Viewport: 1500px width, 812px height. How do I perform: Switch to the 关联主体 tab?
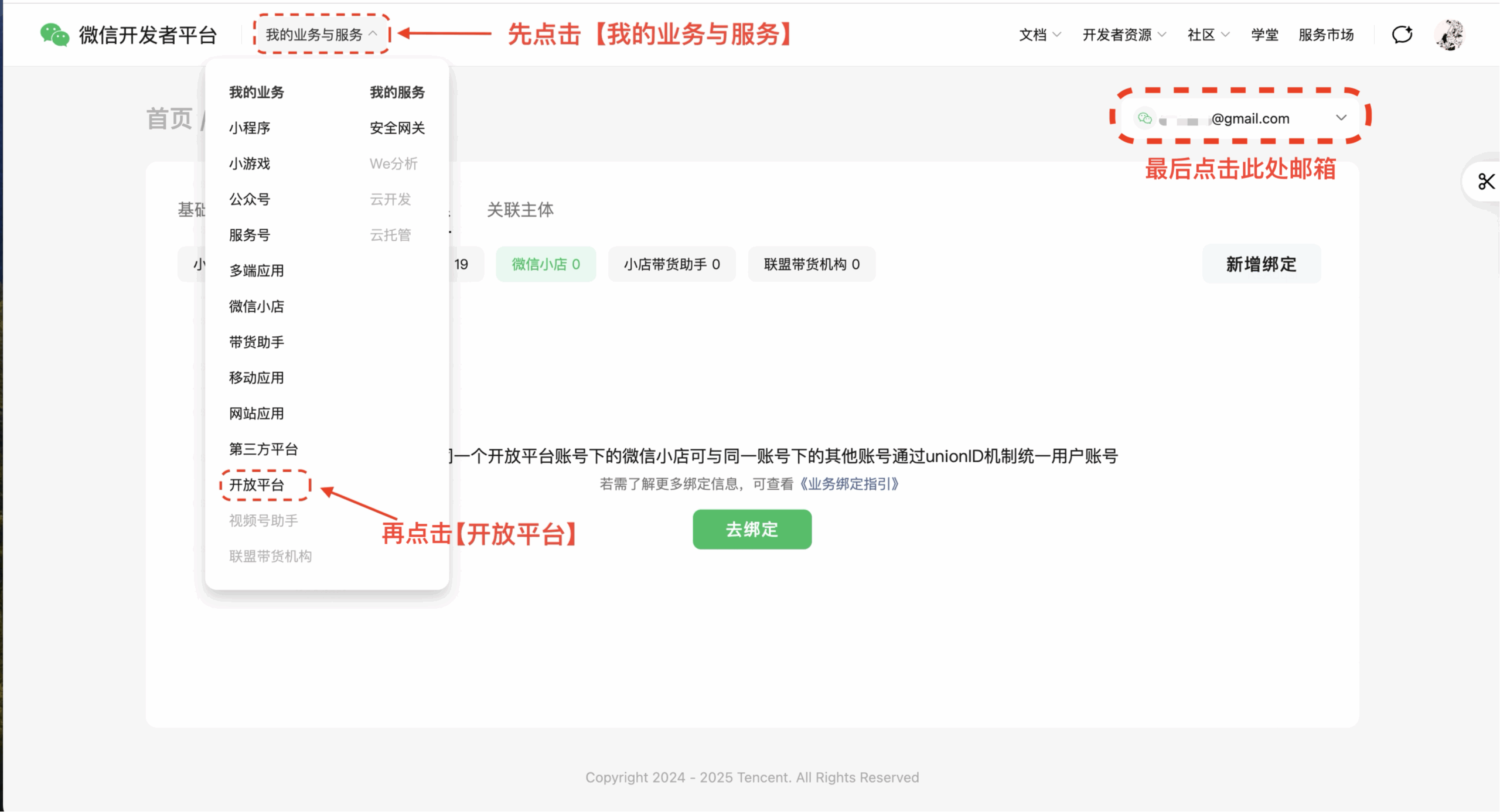coord(520,210)
